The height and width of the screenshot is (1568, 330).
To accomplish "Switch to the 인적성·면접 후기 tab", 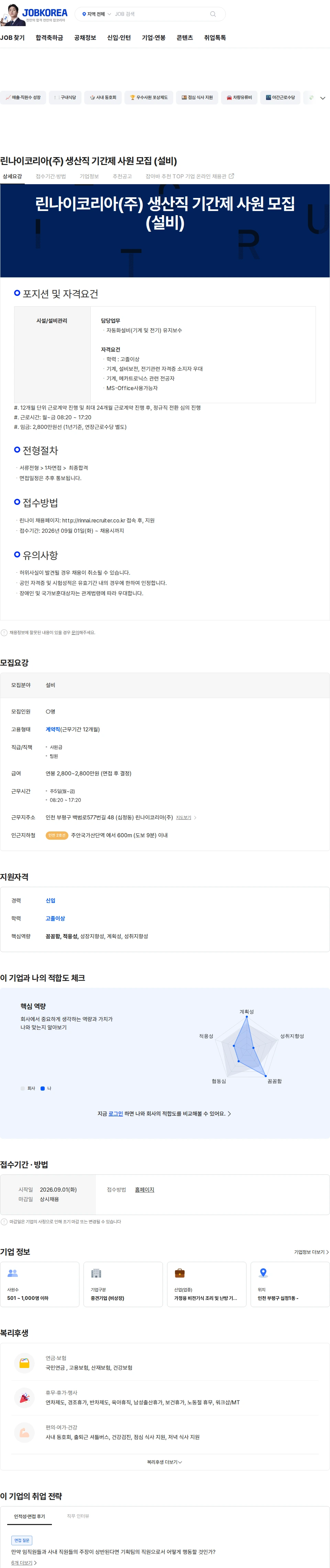I will coord(29,1516).
